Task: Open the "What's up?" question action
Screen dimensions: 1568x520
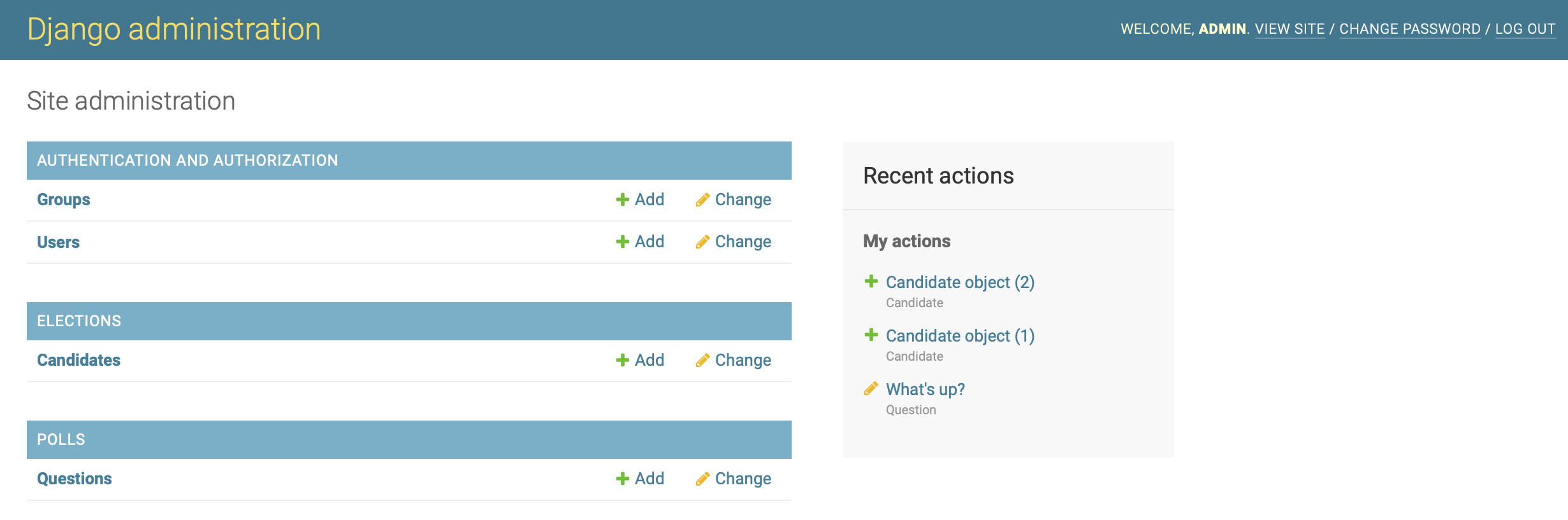Action: [x=926, y=389]
